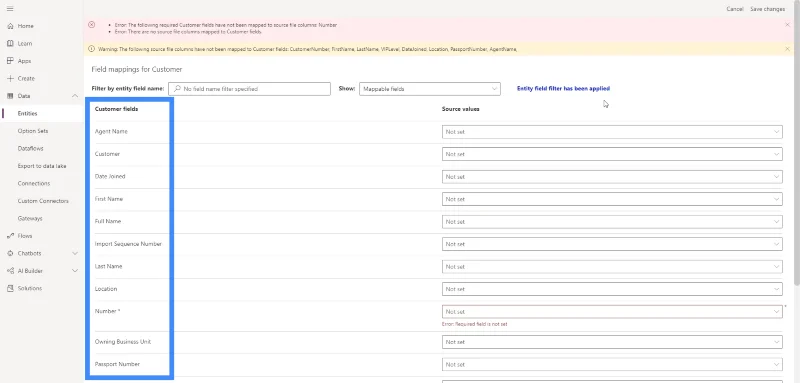Click the 'Import Sequence Number' field label
800x383 pixels.
point(128,244)
